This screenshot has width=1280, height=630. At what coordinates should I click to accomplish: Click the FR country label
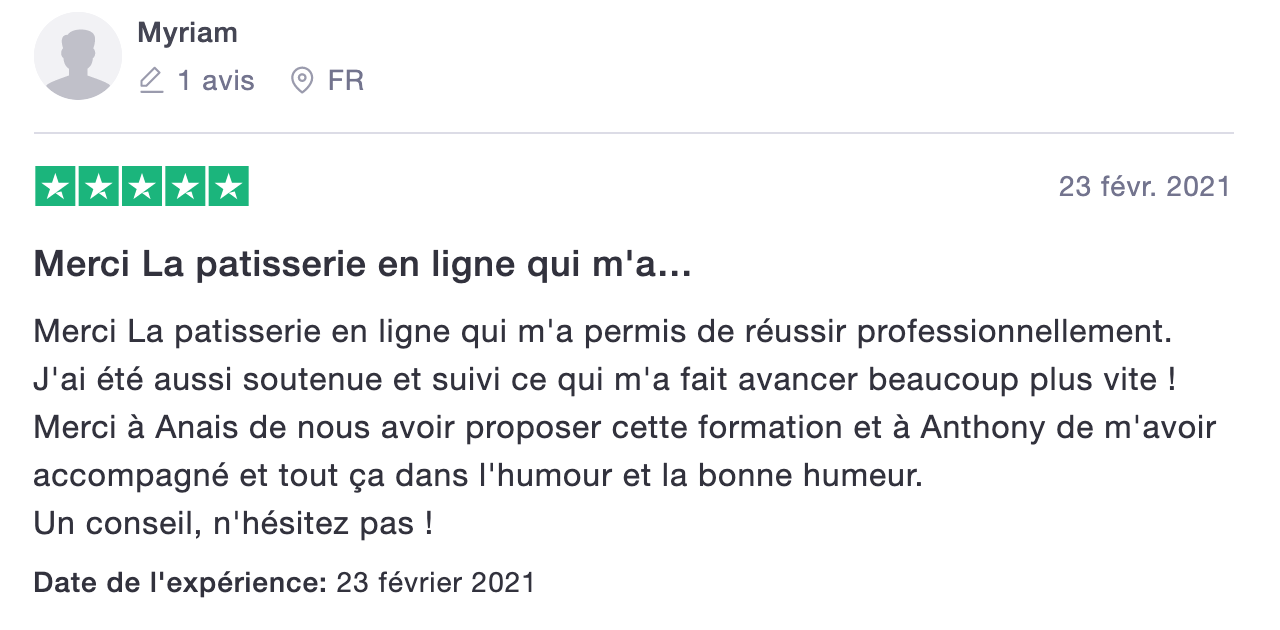pyautogui.click(x=346, y=80)
